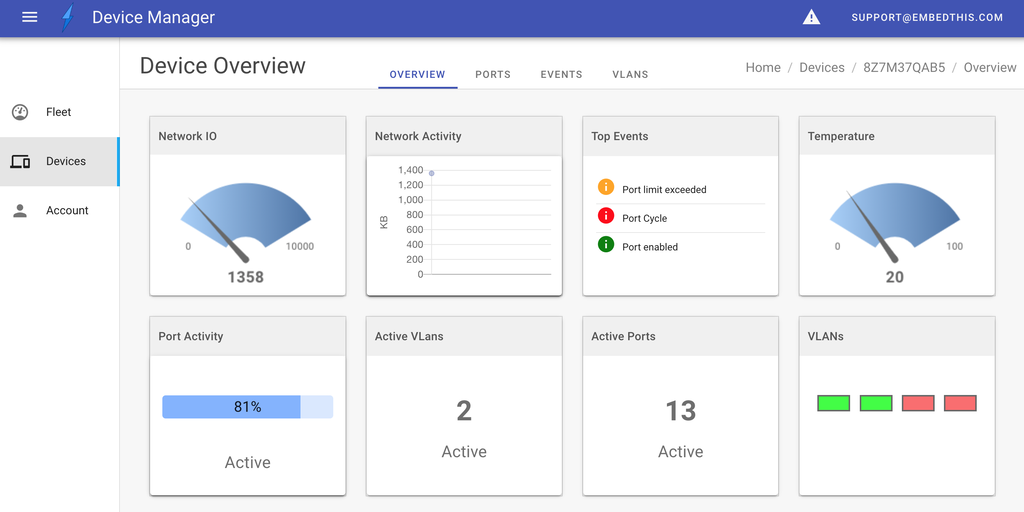
Task: Click the 8Z7M37QAB5 device breadcrumb
Action: point(904,68)
